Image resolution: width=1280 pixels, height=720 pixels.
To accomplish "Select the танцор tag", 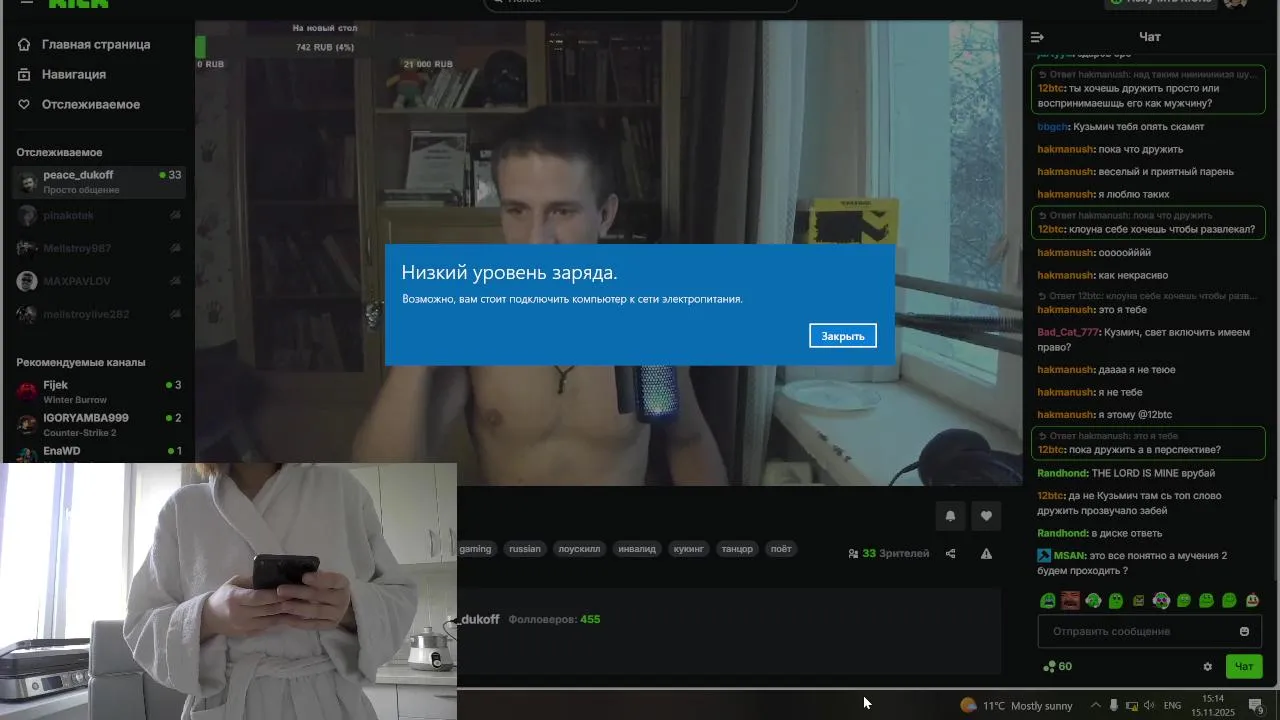I will point(737,549).
